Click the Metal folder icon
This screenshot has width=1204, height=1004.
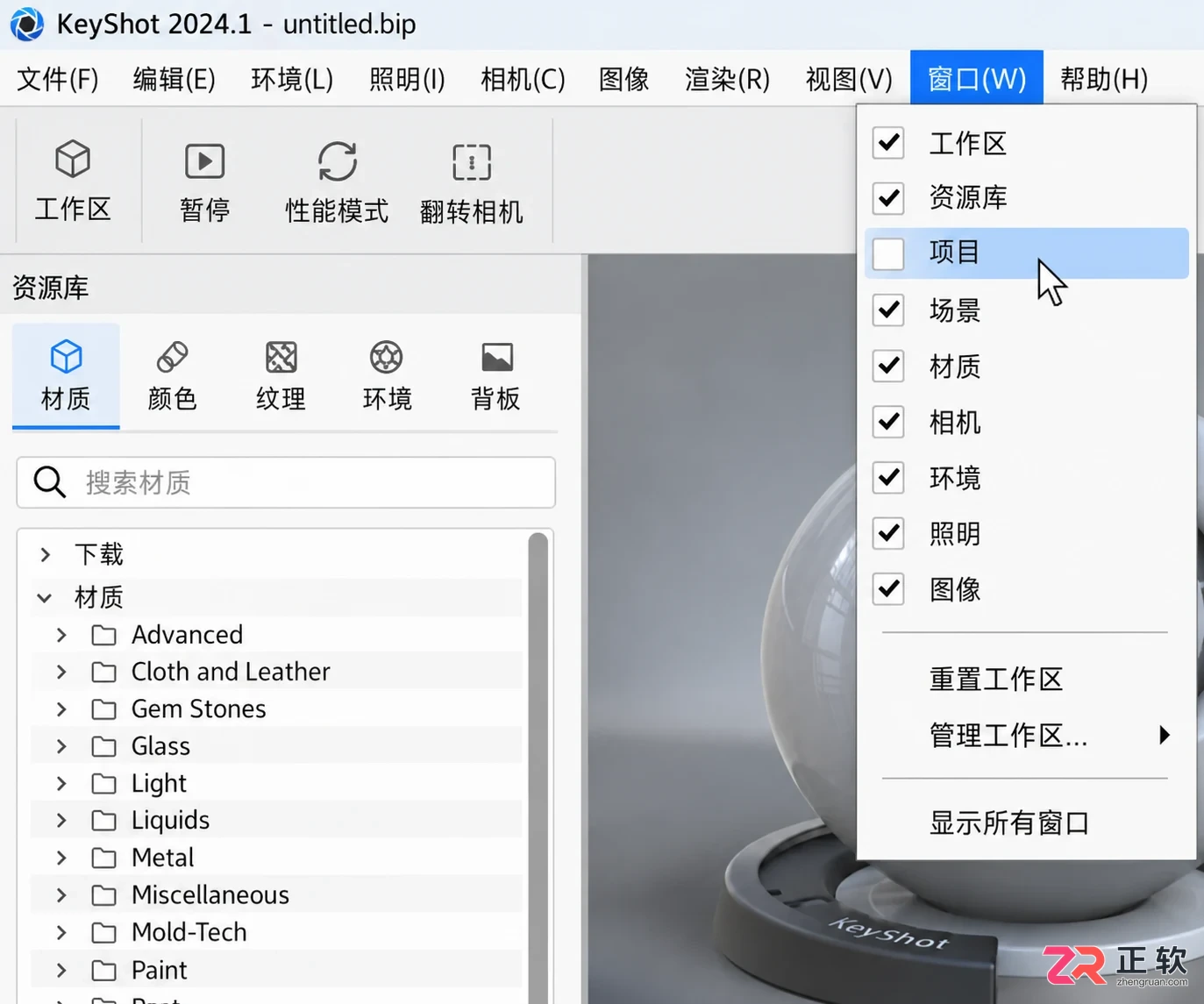coord(104,858)
